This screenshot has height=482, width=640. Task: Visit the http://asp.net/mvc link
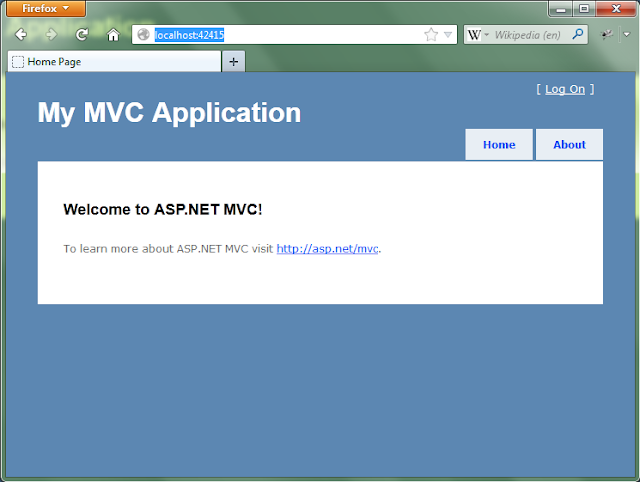pyautogui.click(x=327, y=249)
